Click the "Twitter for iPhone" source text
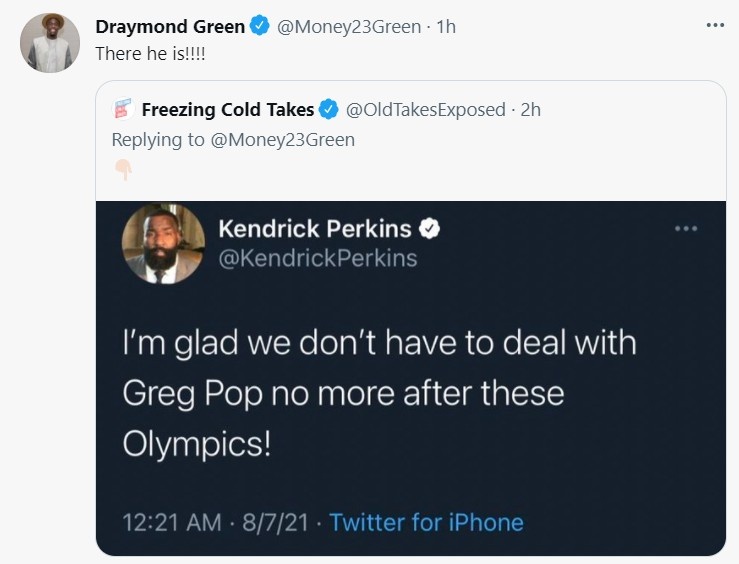This screenshot has width=739, height=564. (426, 522)
